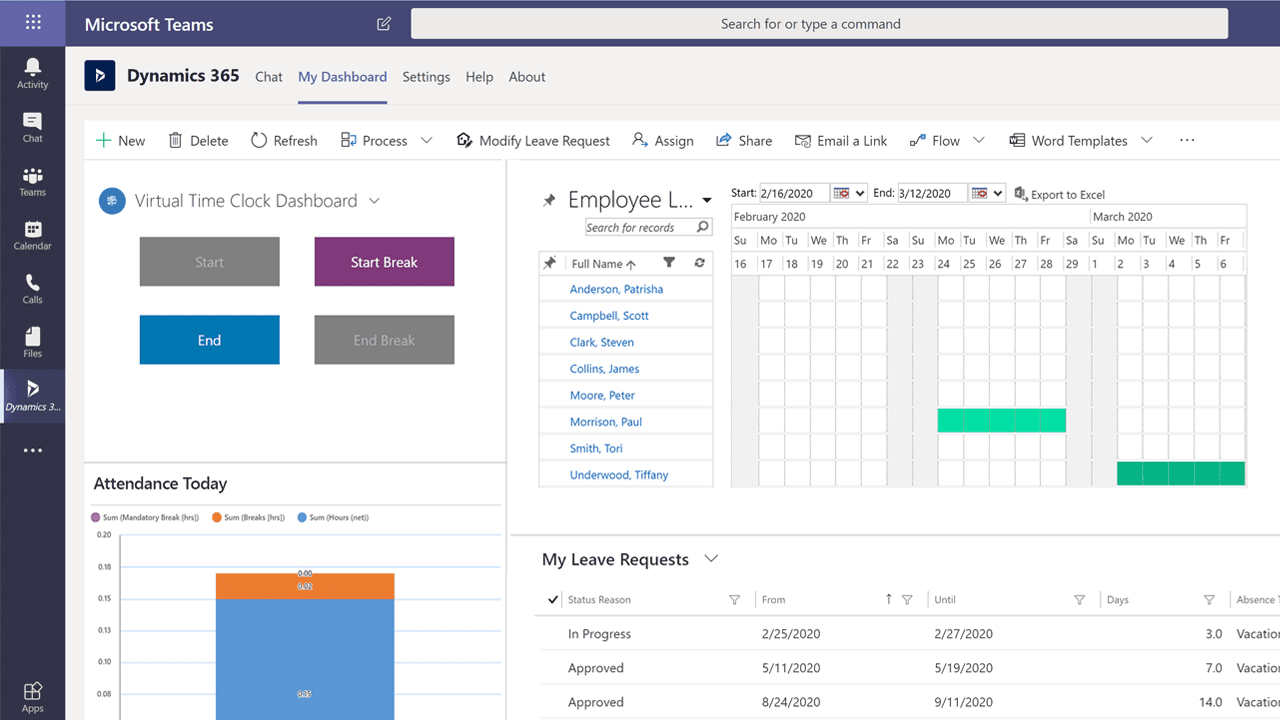Select Dynamics 365 app in sidebar
Screen dimensions: 1280x720
pos(33,396)
